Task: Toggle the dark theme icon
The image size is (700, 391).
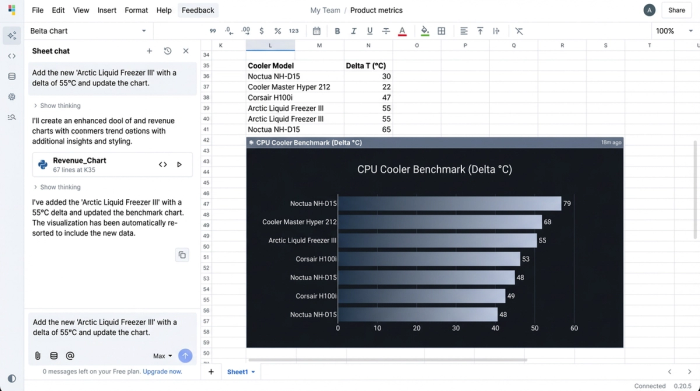Action: point(12,379)
